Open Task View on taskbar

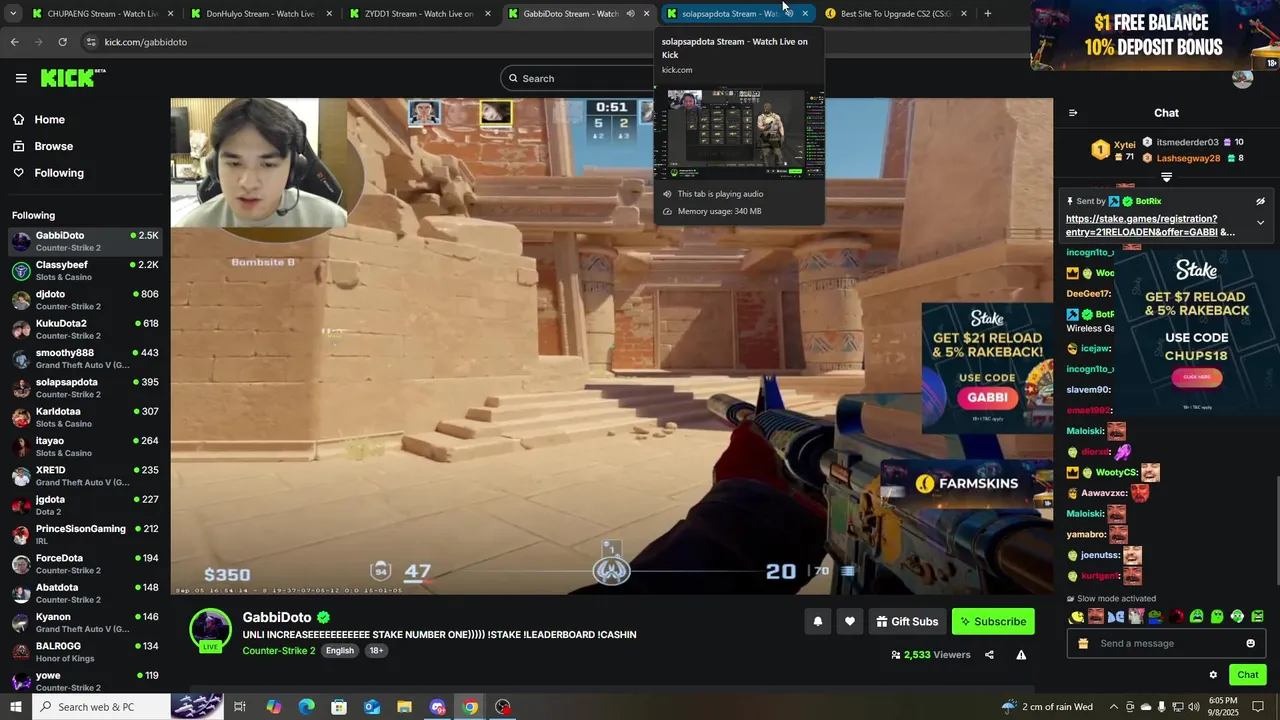[x=240, y=707]
